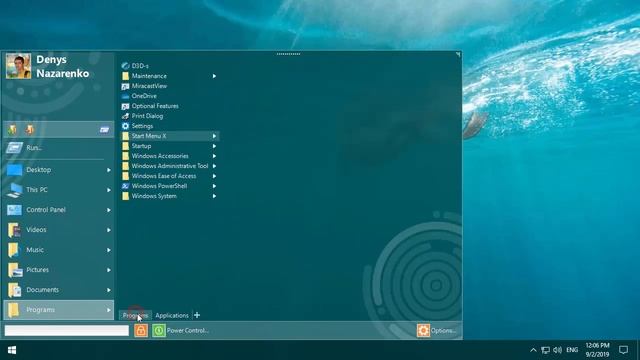
Task: Expand Windows System folder arrow
Action: tap(214, 196)
